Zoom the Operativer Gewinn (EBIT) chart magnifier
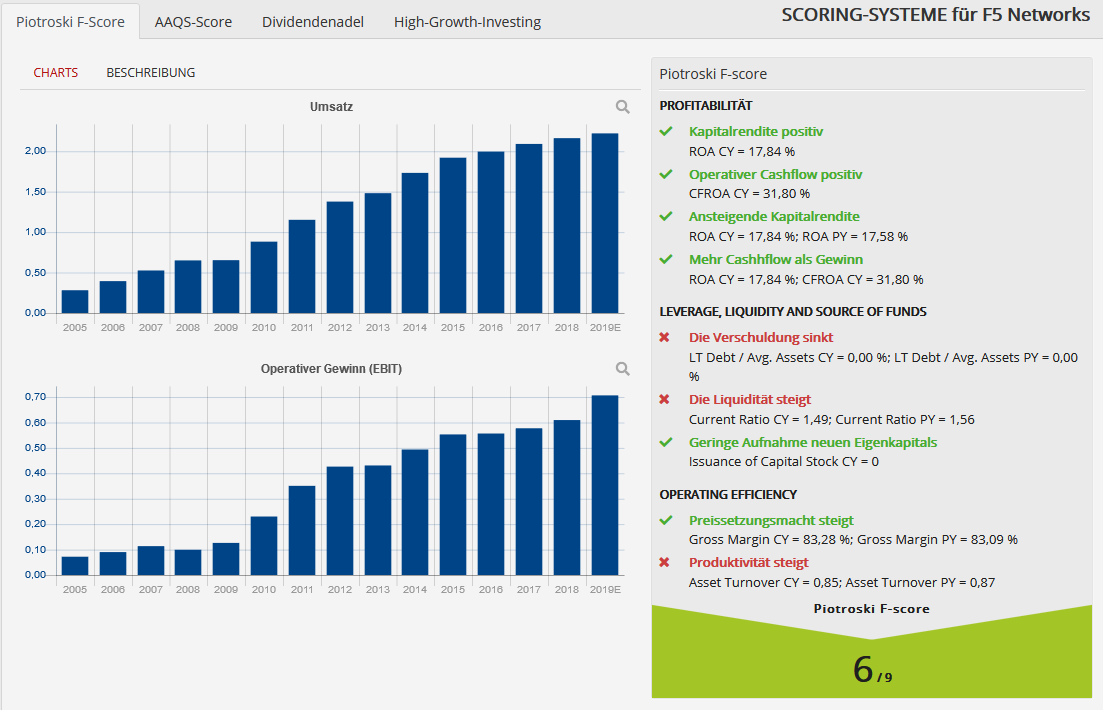The width and height of the screenshot is (1103, 710). click(x=623, y=369)
